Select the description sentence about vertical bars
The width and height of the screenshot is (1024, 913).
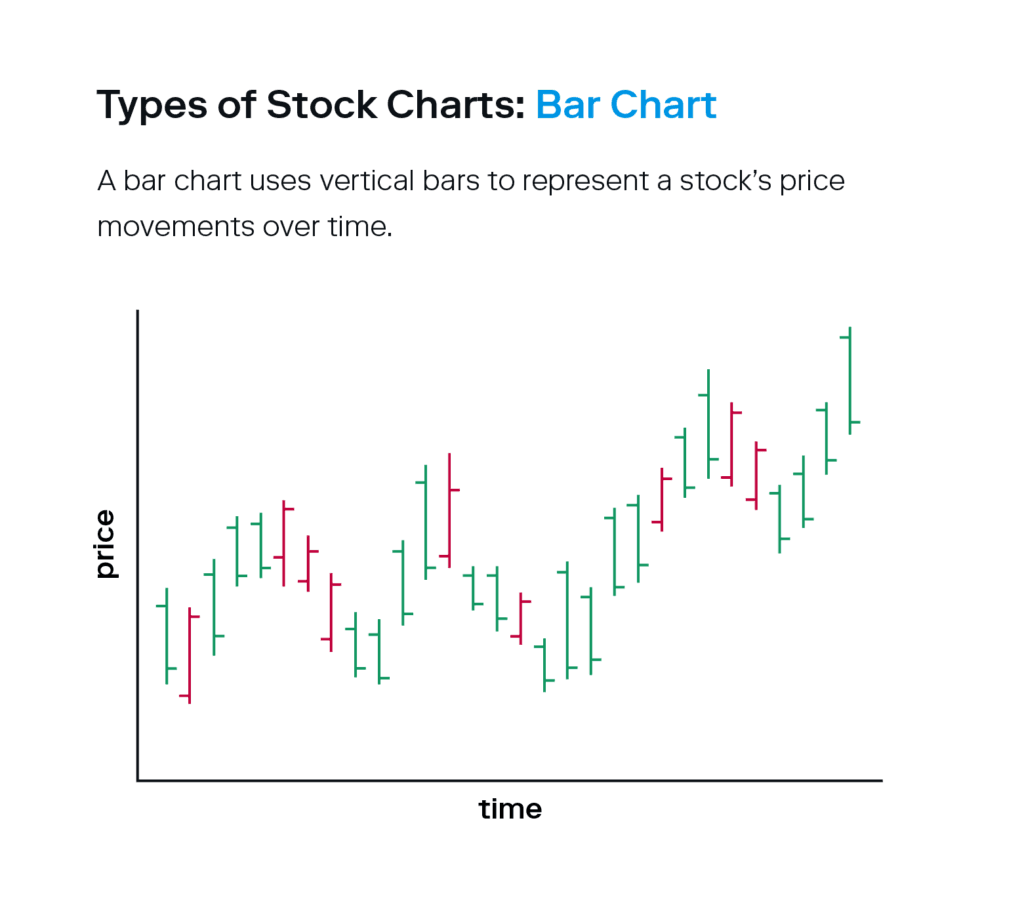[x=470, y=182]
